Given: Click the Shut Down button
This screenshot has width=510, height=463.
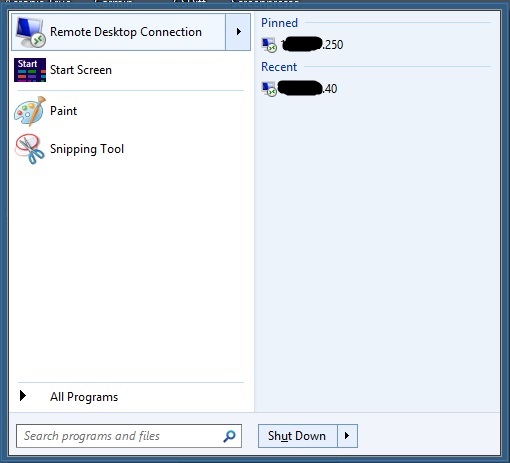Looking at the screenshot, I should [x=298, y=436].
